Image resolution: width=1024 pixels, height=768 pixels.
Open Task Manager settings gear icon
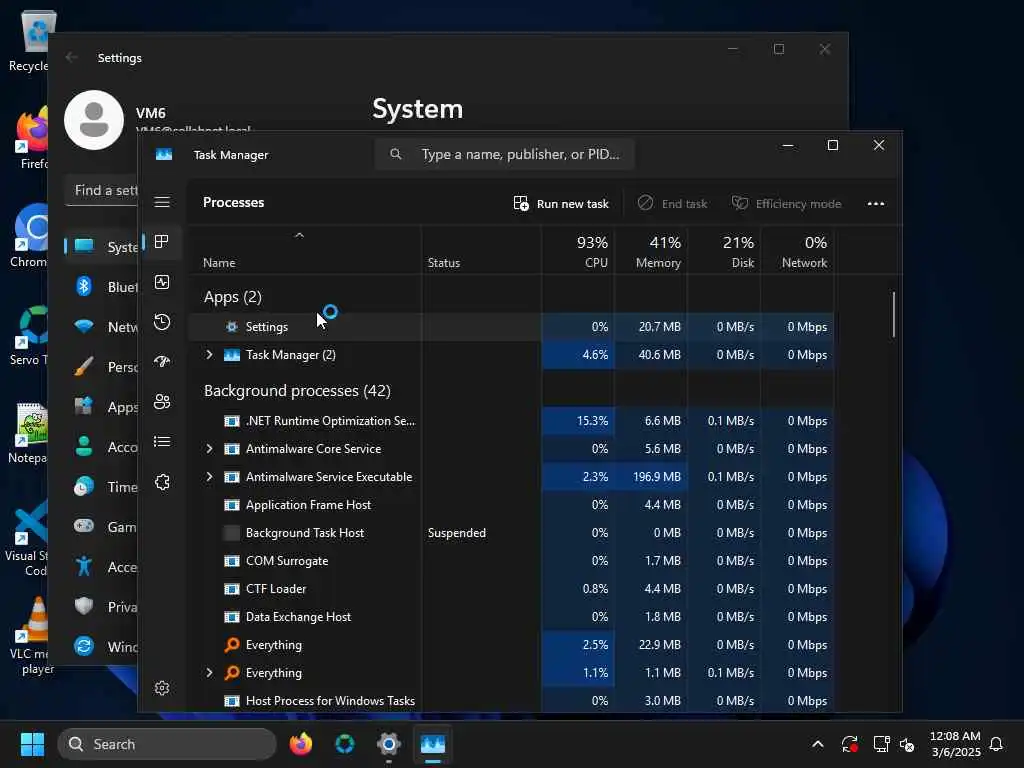tap(162, 688)
